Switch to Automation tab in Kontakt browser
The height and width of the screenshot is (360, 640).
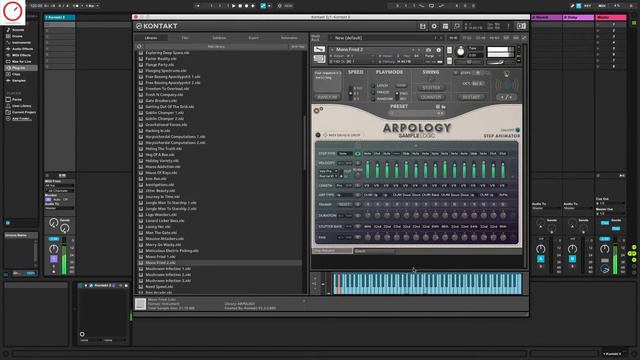pos(289,38)
